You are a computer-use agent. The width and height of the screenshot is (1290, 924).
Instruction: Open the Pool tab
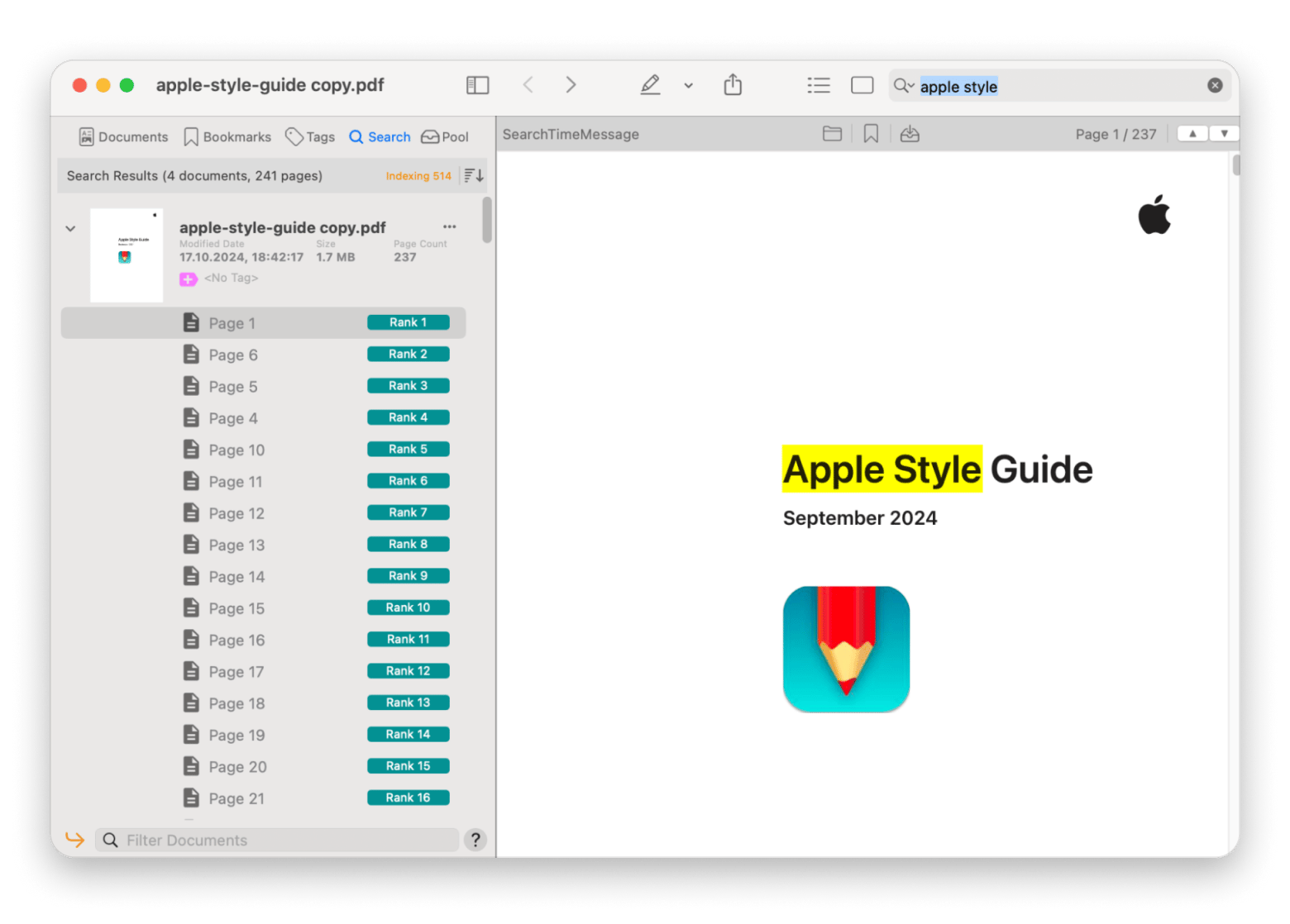445,137
